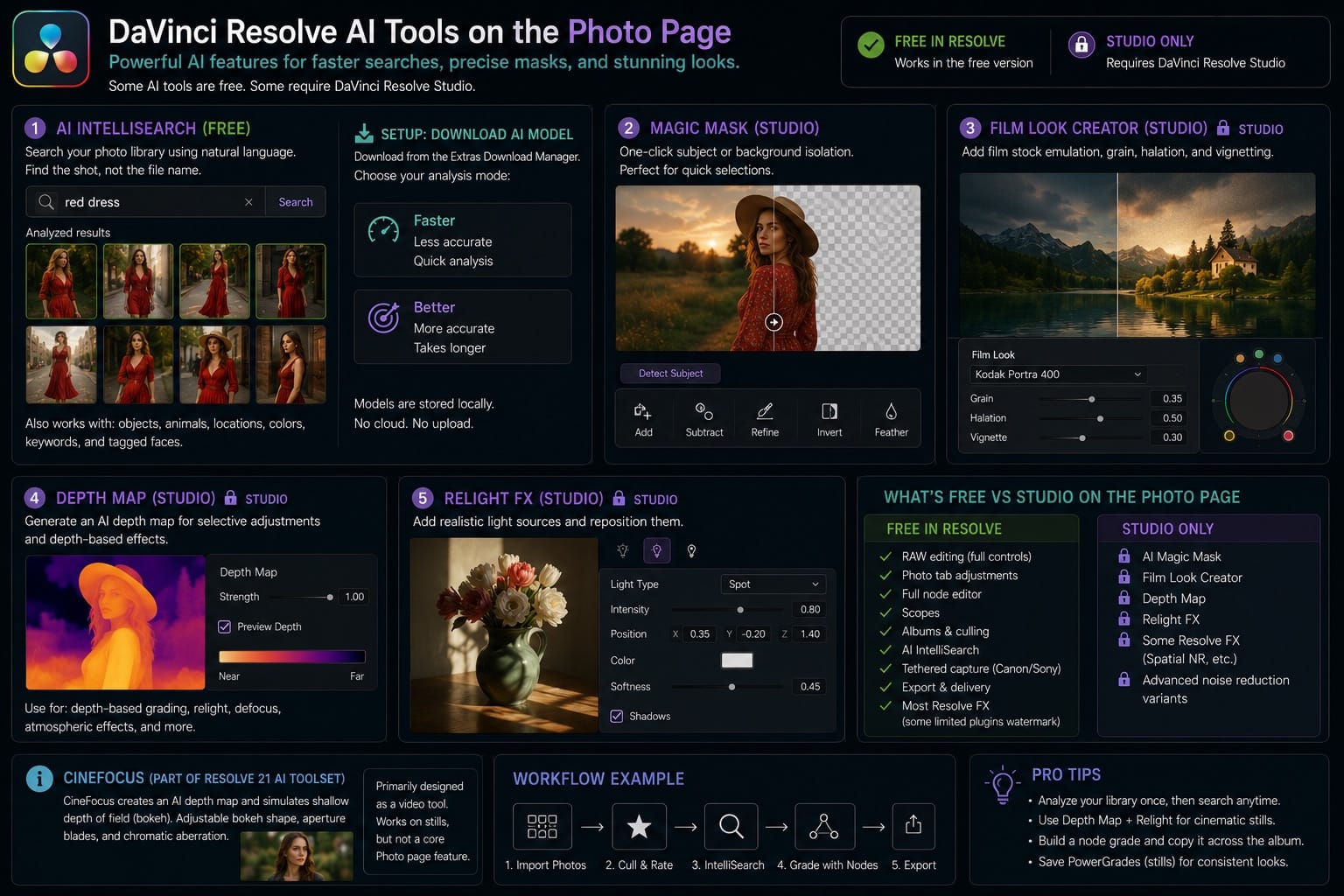This screenshot has width=1344, height=896.
Task: Click the 'AI IntelliSearch' free list entry
Action: [x=940, y=650]
